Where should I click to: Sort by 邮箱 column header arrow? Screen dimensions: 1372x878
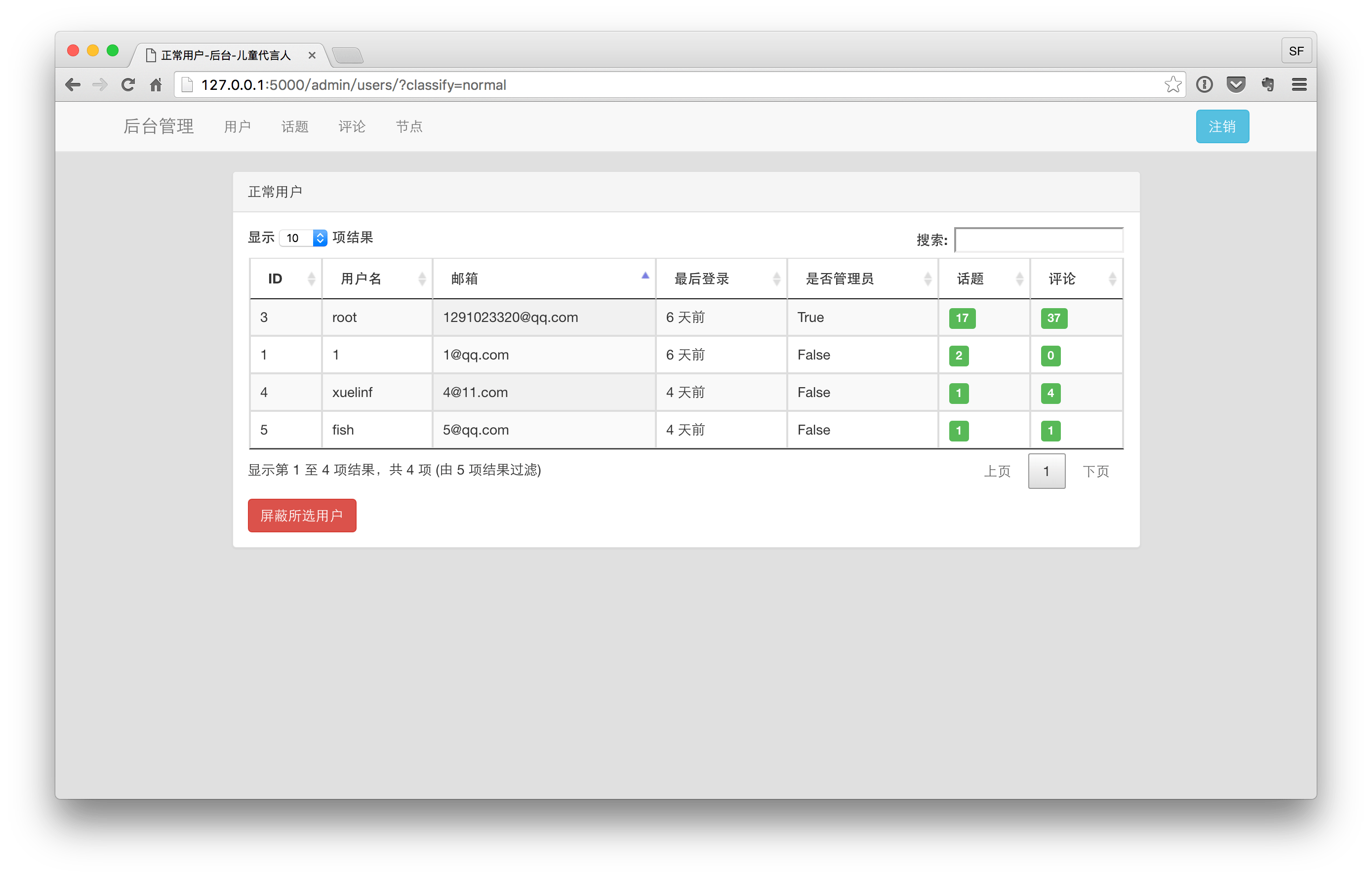645,277
